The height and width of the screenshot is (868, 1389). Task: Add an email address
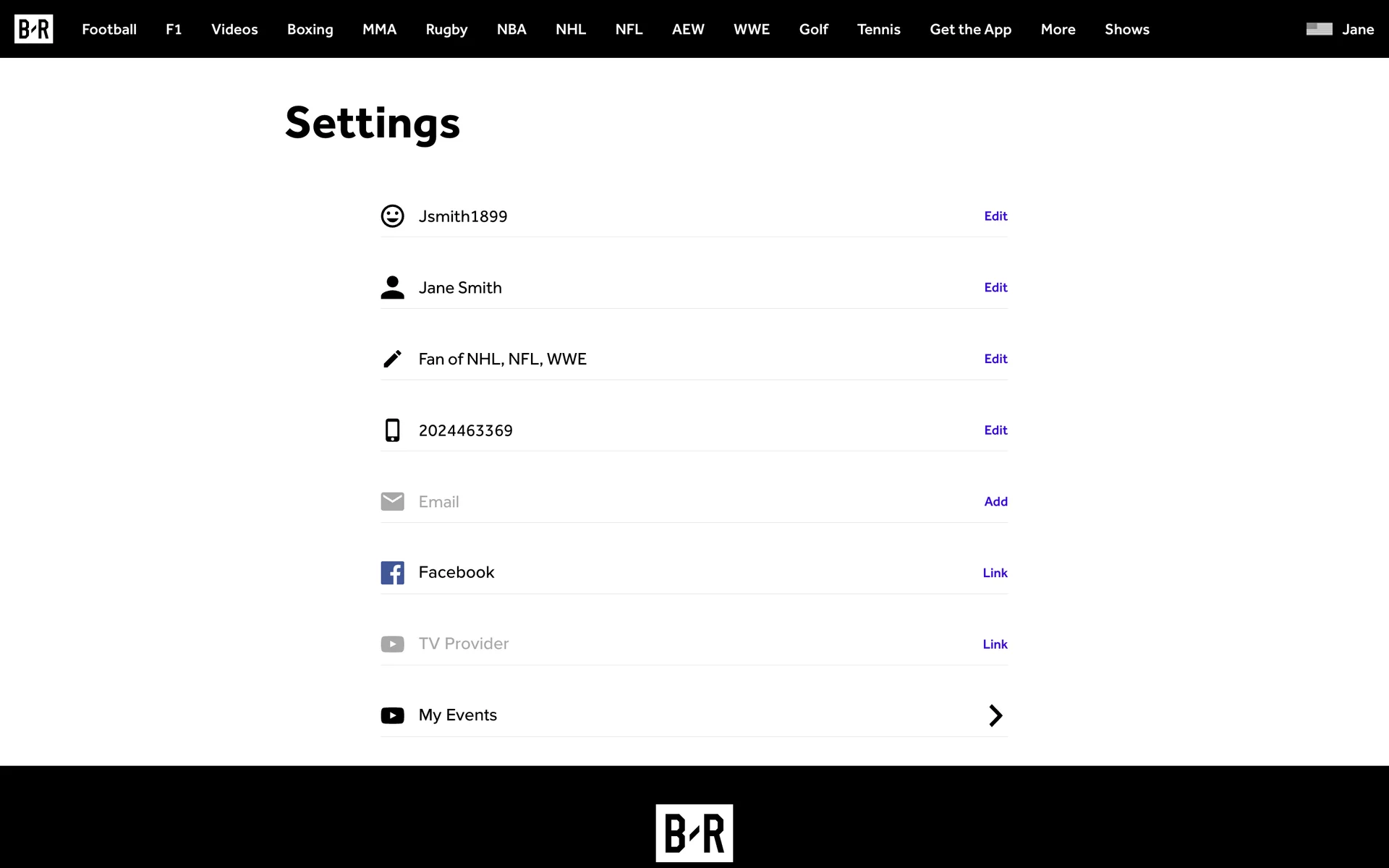click(995, 501)
